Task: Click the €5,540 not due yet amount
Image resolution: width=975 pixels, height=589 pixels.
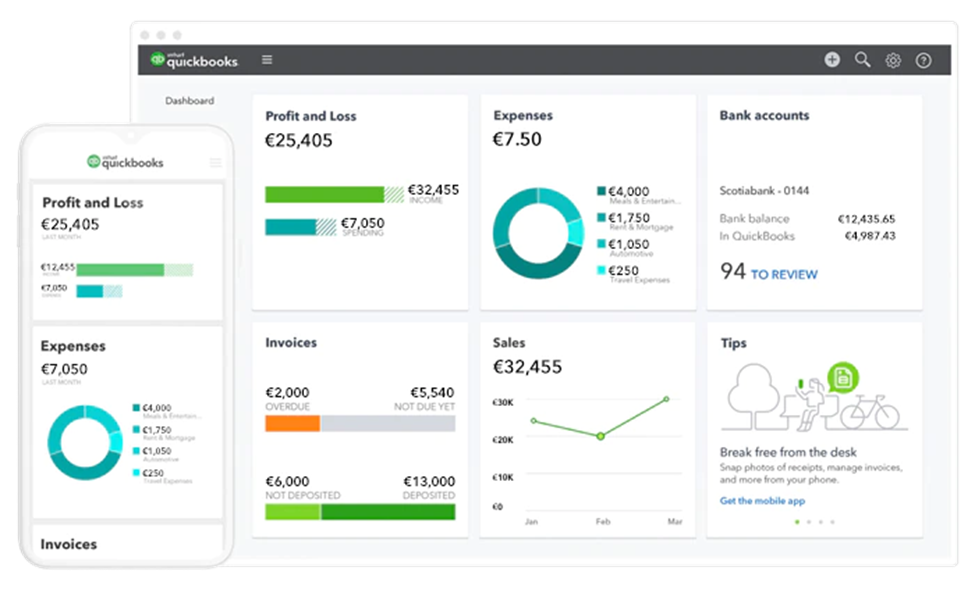Action: click(x=432, y=392)
